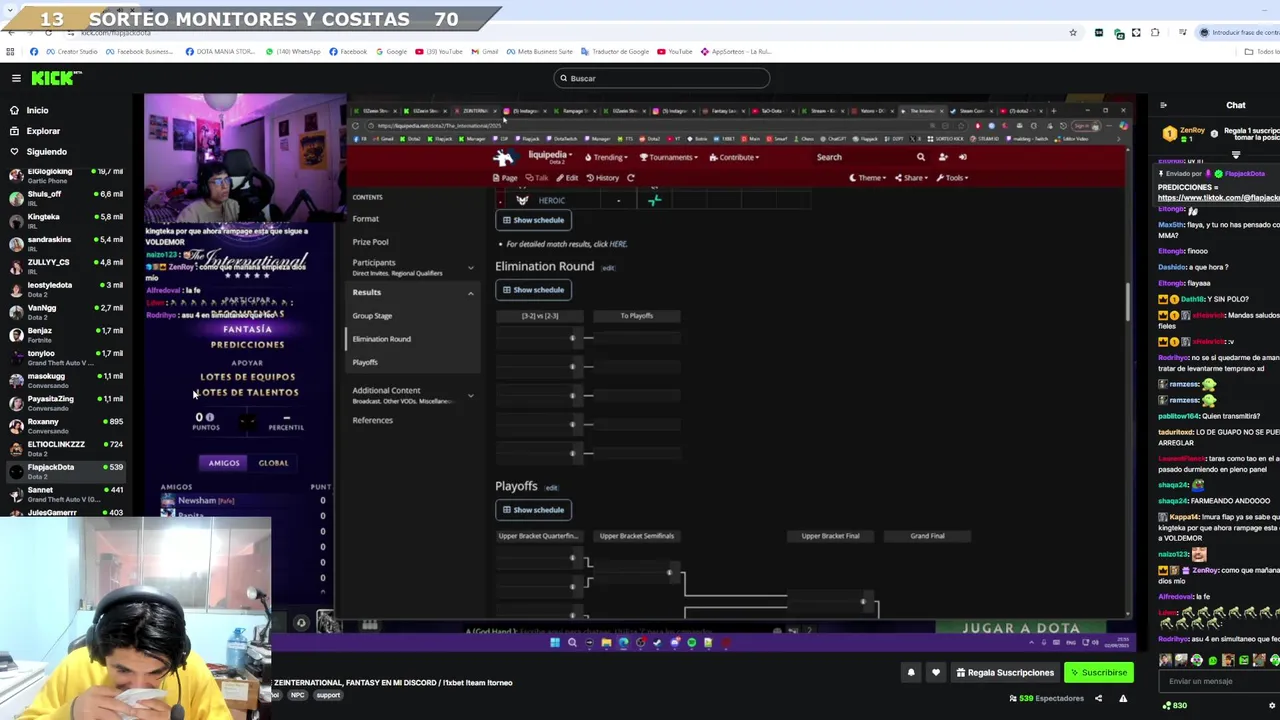This screenshot has height=720, width=1280.
Task: Collapse the Results contents section
Action: tap(471, 293)
